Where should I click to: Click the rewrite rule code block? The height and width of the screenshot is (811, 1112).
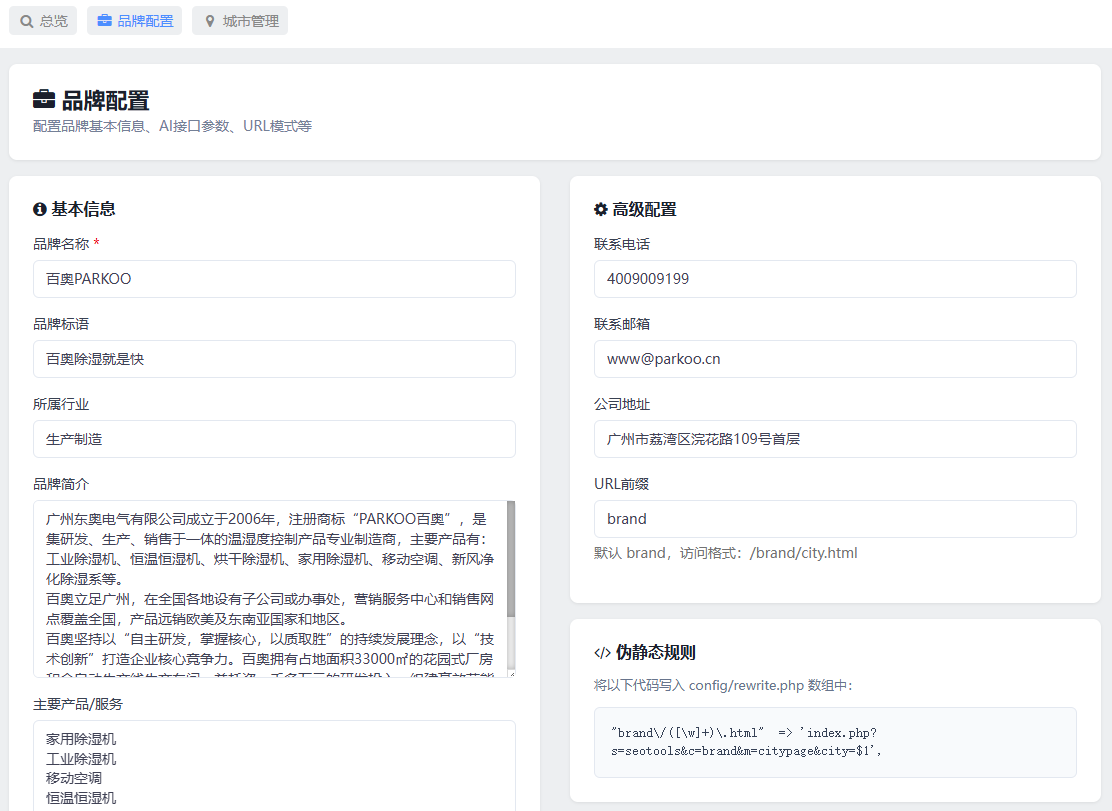point(835,742)
